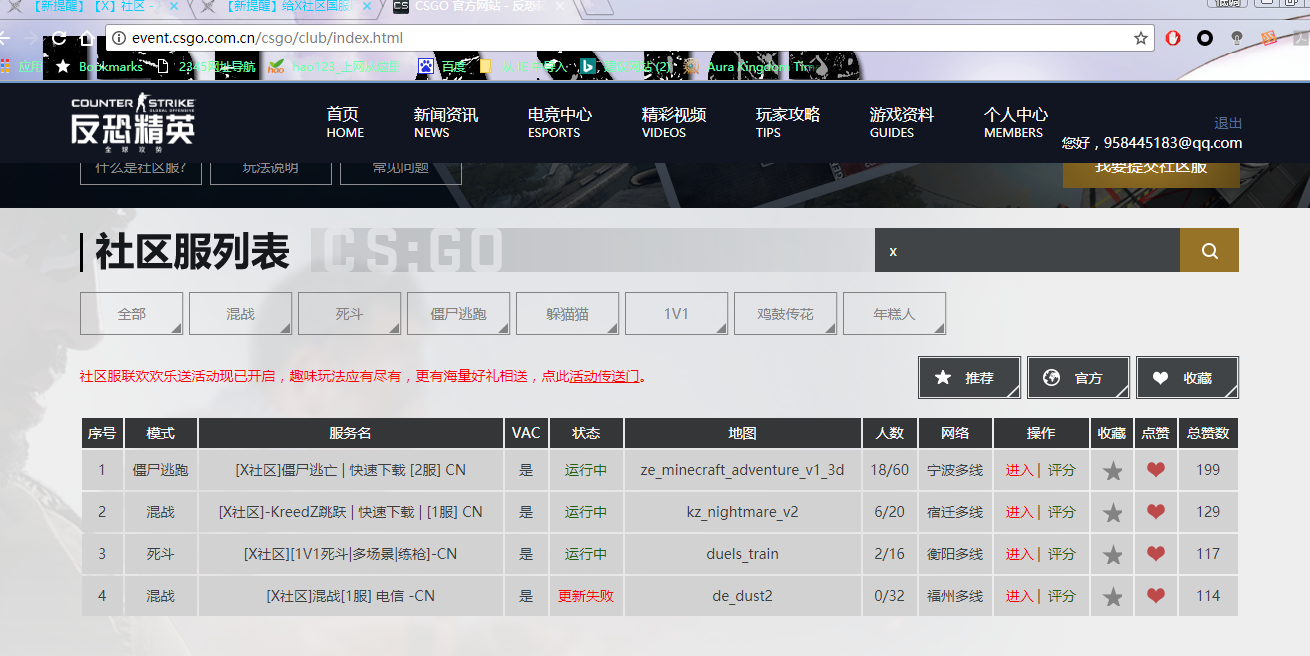
Task: Click the server search input field
Action: (x=1027, y=251)
